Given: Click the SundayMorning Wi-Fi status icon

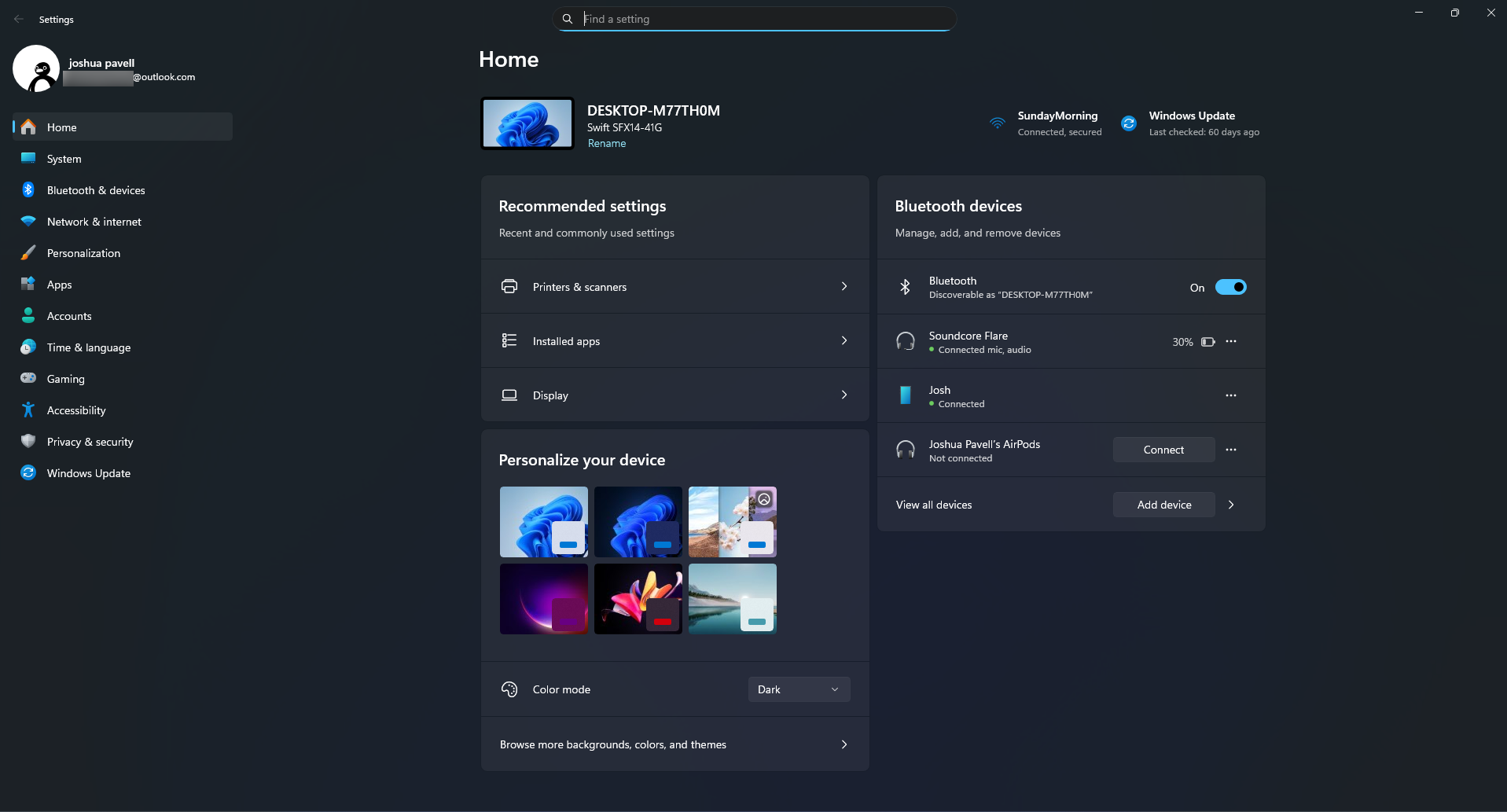Looking at the screenshot, I should click(997, 123).
